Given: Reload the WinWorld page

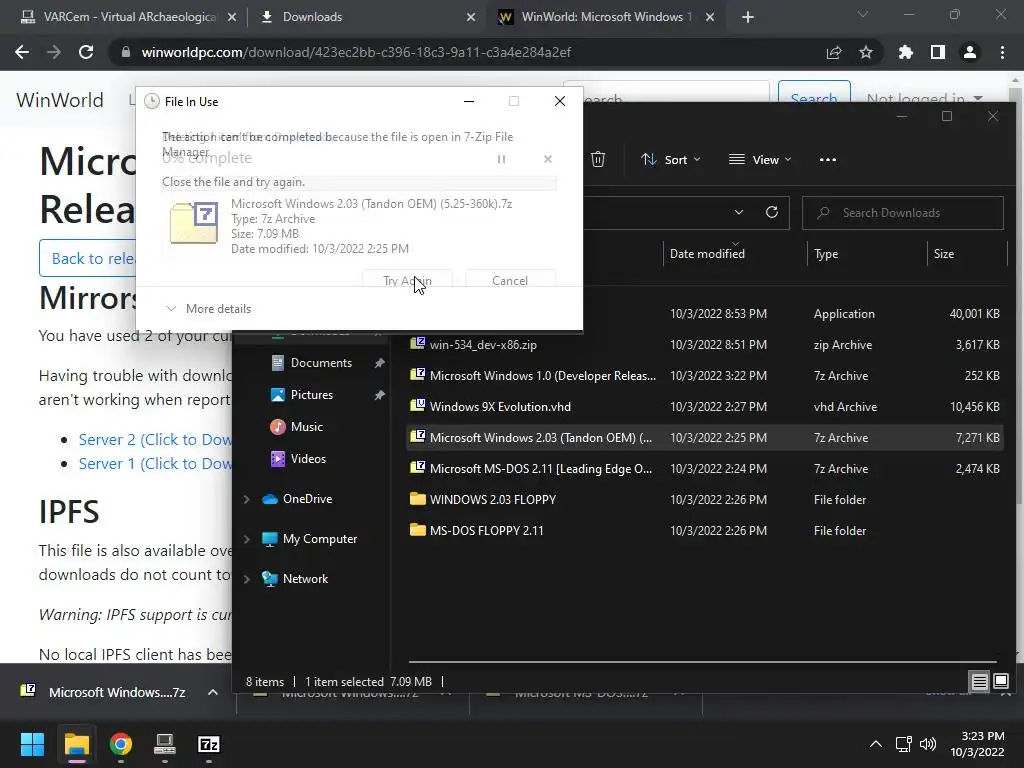Looking at the screenshot, I should pos(86,52).
